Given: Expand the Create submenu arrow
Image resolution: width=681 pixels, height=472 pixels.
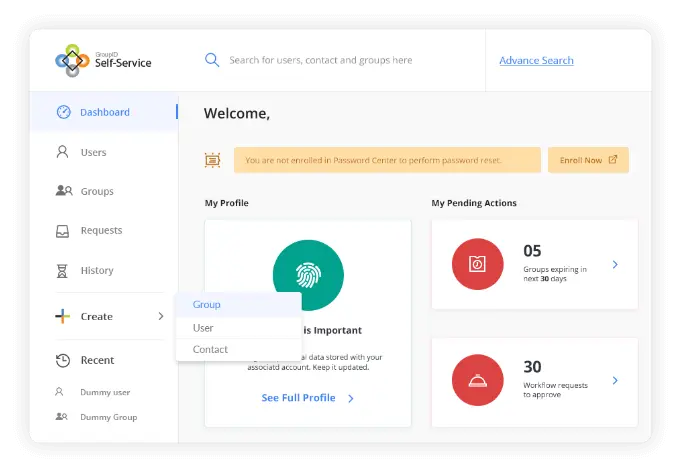Looking at the screenshot, I should click(161, 317).
